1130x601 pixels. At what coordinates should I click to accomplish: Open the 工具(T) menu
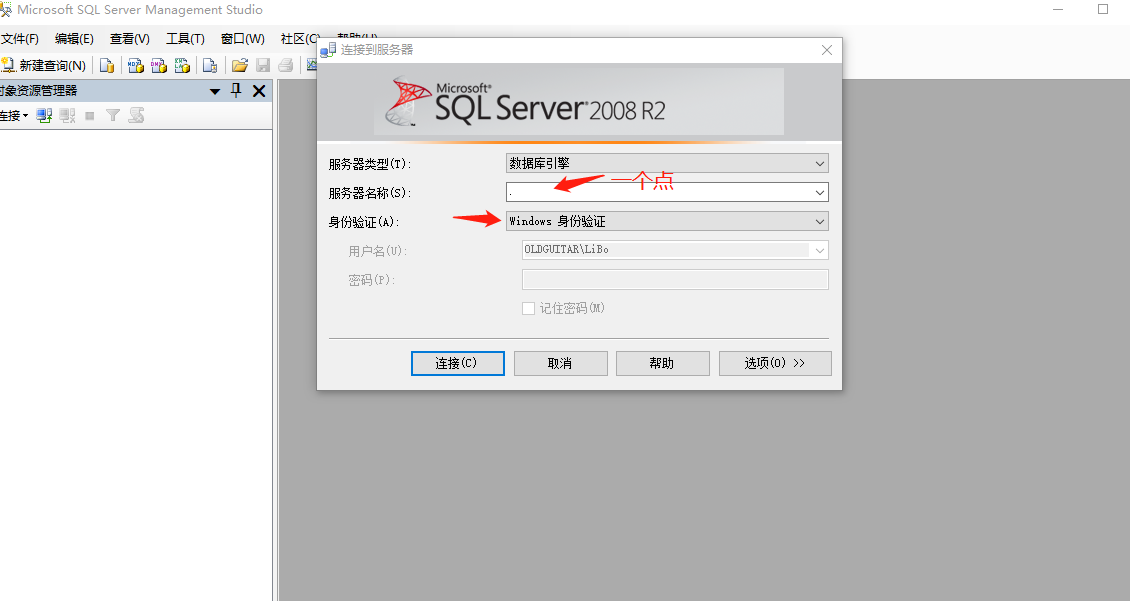185,39
